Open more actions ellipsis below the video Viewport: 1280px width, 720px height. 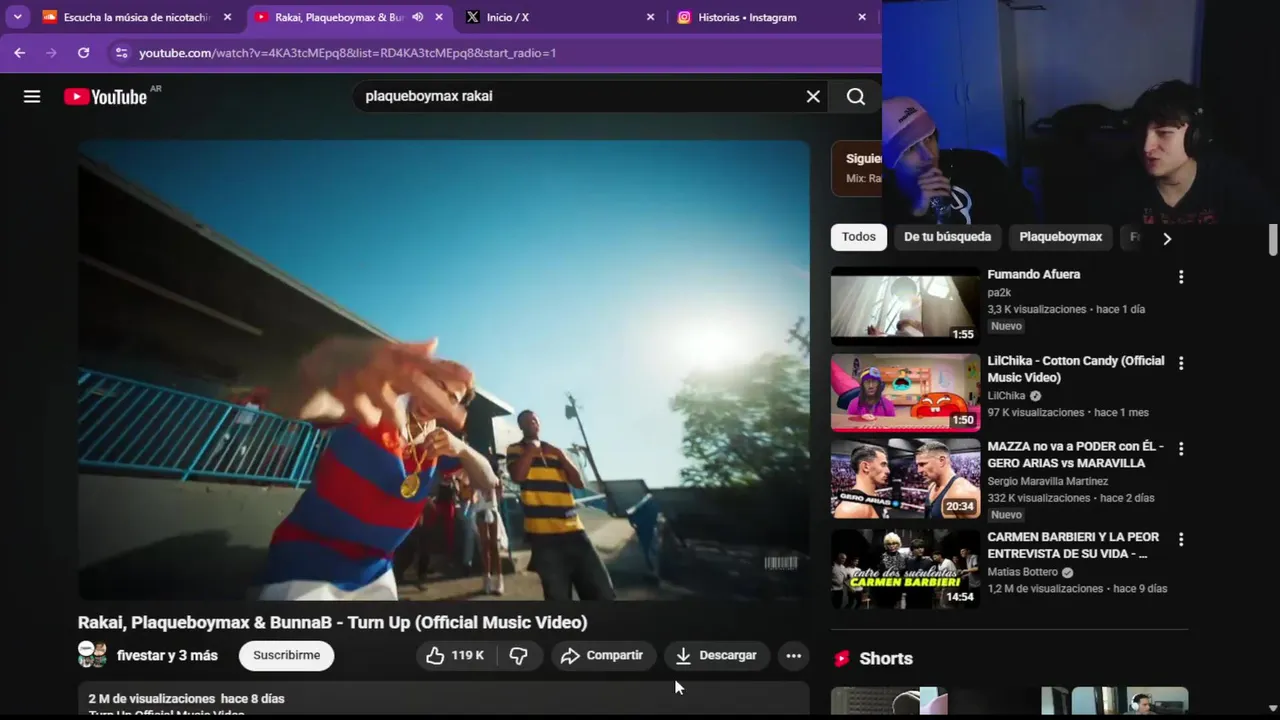793,656
